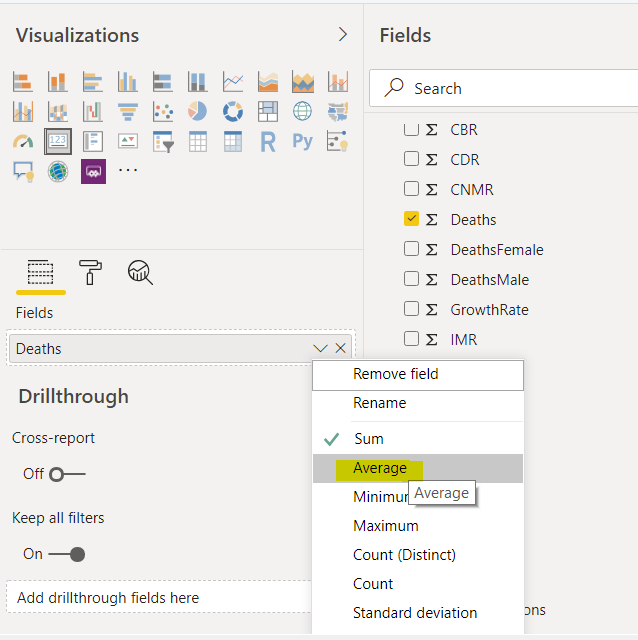Tick the DeathsFemale field checkbox
The image size is (638, 640).
(x=411, y=249)
